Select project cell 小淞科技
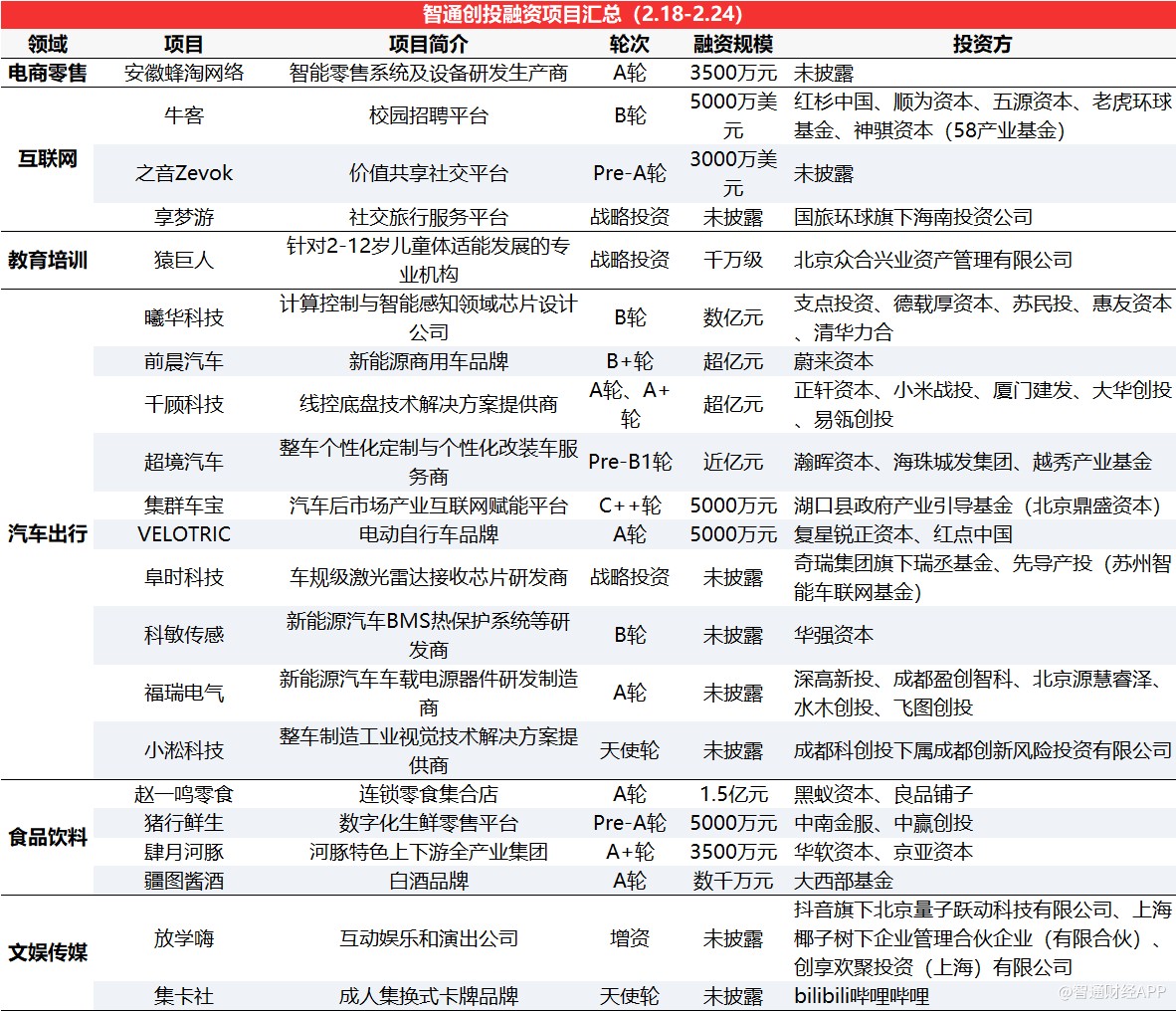The height and width of the screenshot is (1011, 1176). click(x=184, y=750)
